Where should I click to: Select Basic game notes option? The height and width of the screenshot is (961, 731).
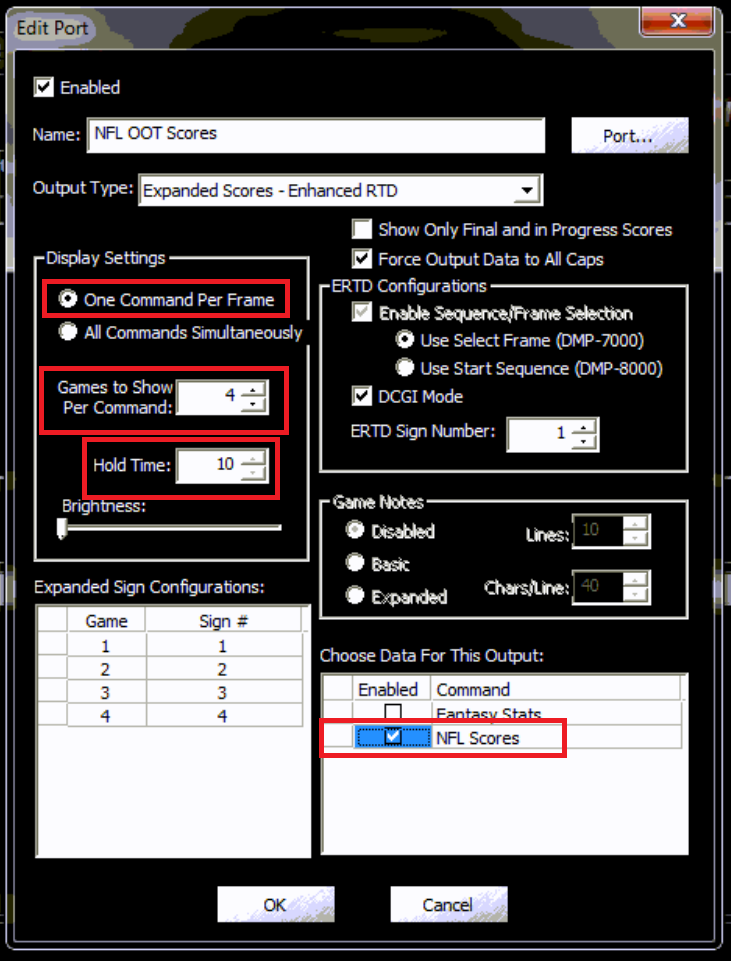pyautogui.click(x=354, y=564)
